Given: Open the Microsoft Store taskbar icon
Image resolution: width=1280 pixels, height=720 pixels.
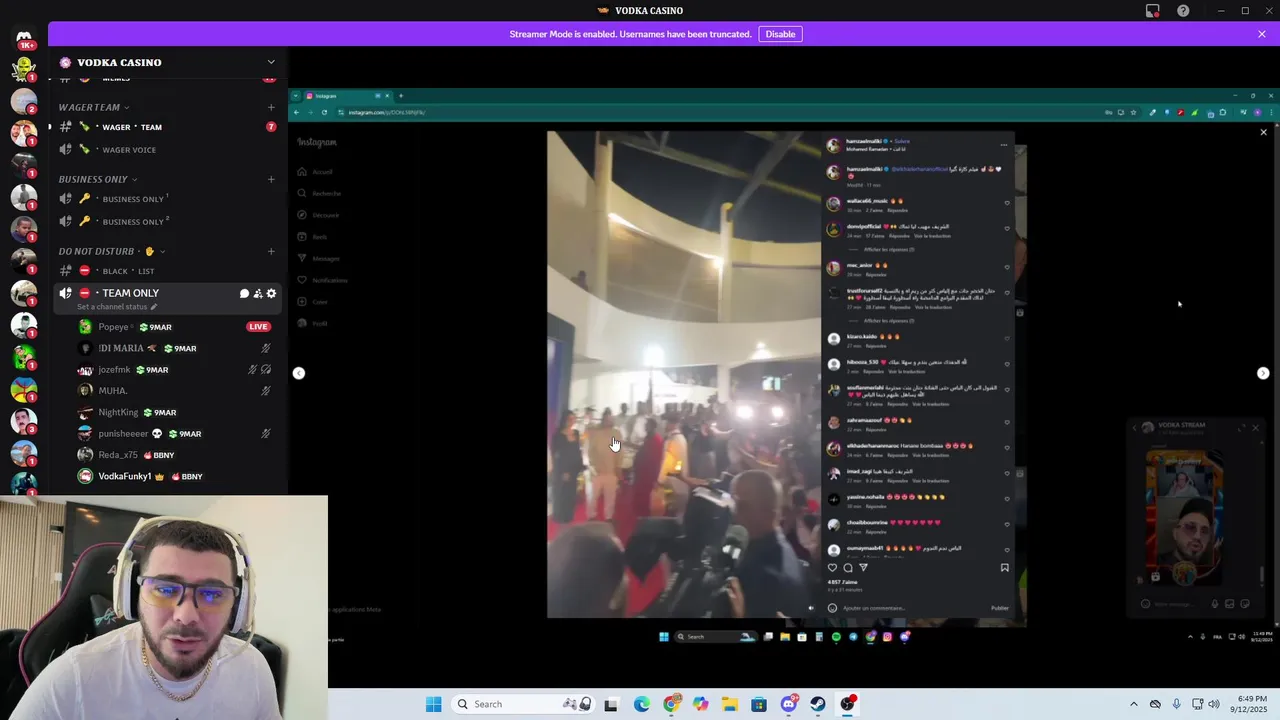Looking at the screenshot, I should pos(759,704).
